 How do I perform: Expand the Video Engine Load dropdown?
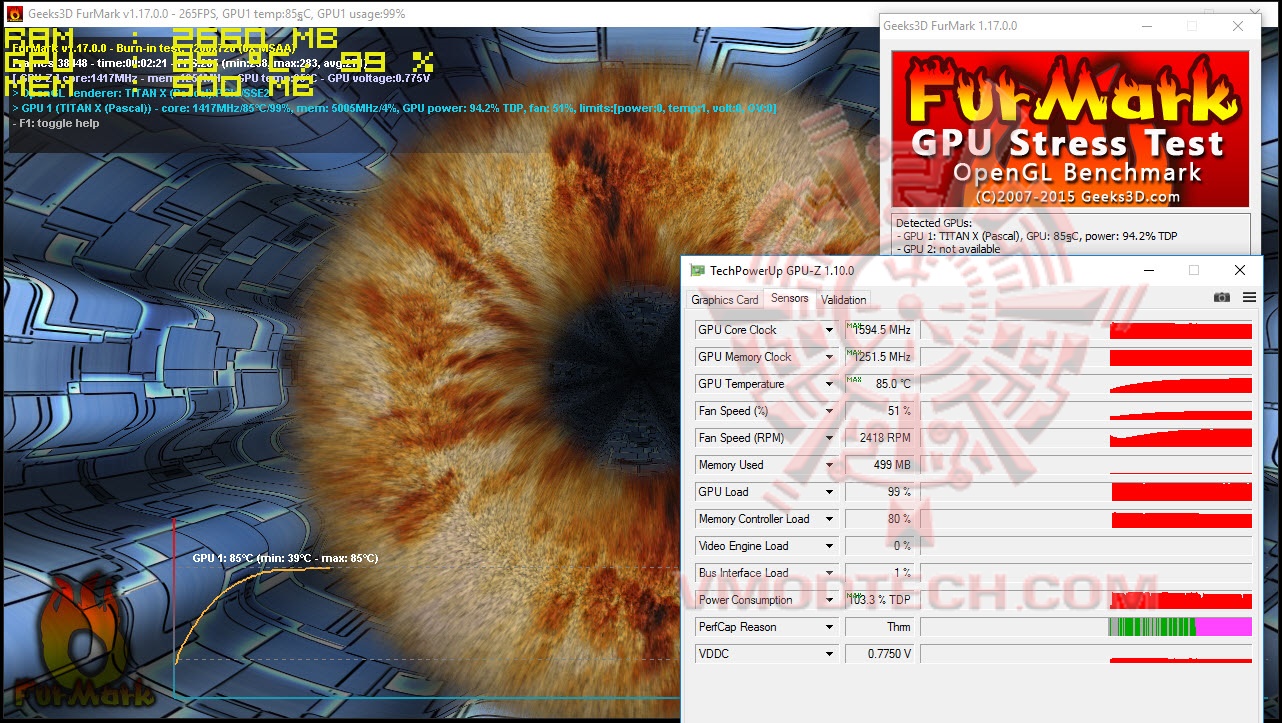click(x=829, y=546)
